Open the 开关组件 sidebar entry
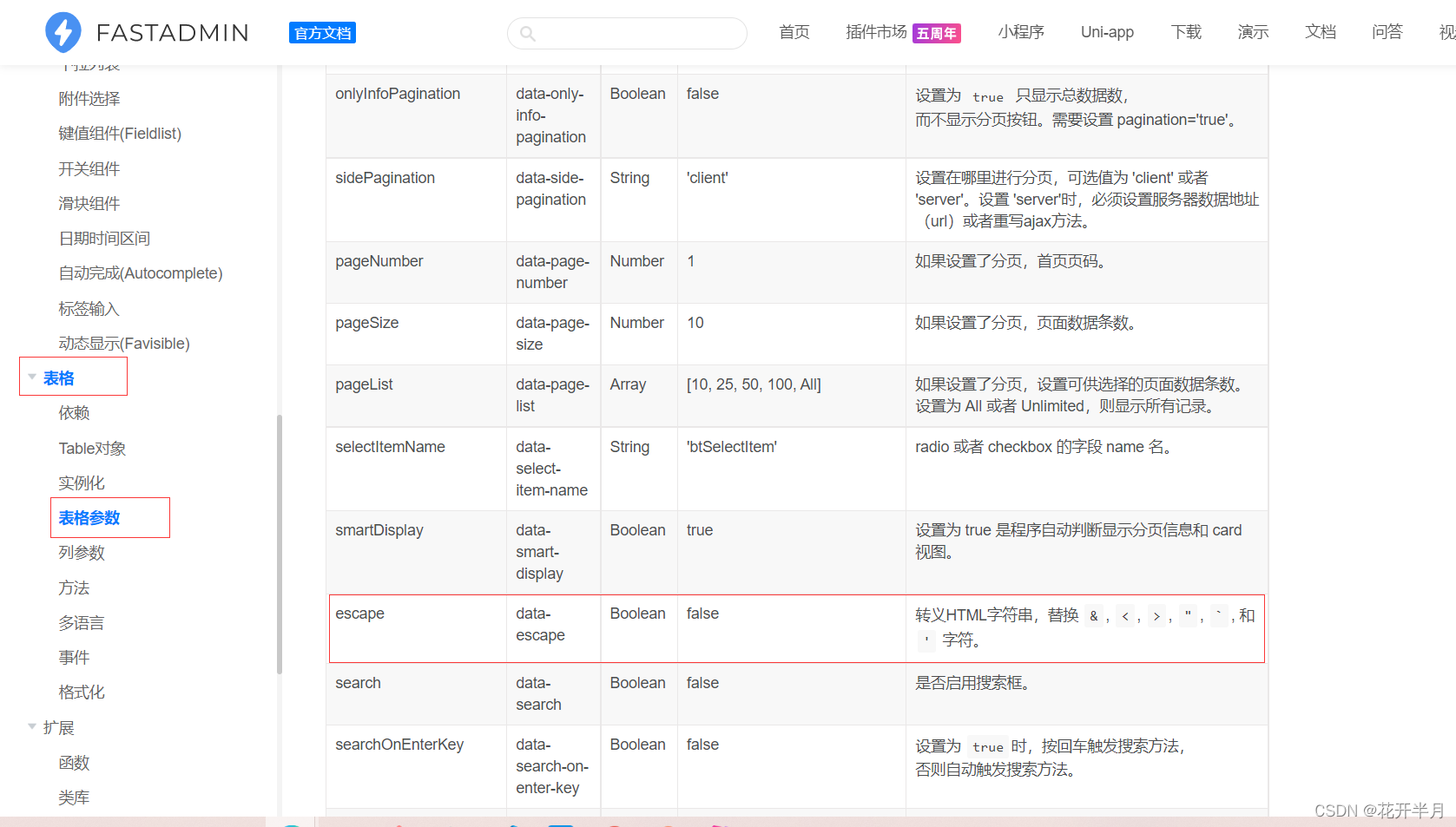 pyautogui.click(x=89, y=167)
